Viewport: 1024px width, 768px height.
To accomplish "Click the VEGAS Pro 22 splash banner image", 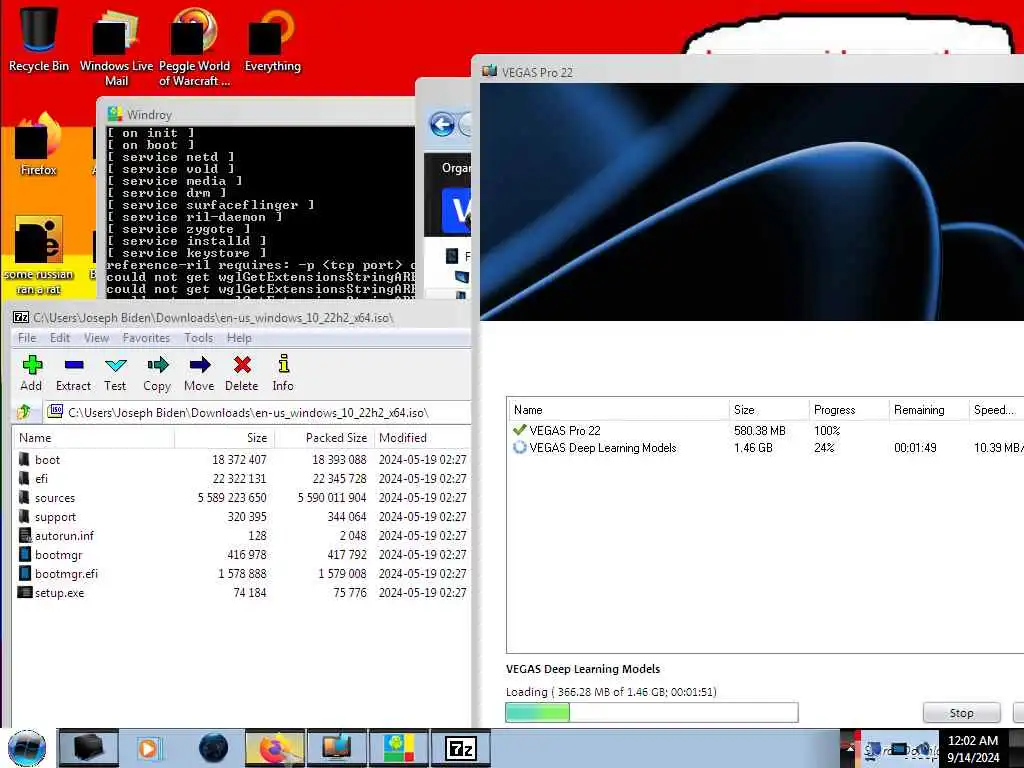I will [752, 201].
